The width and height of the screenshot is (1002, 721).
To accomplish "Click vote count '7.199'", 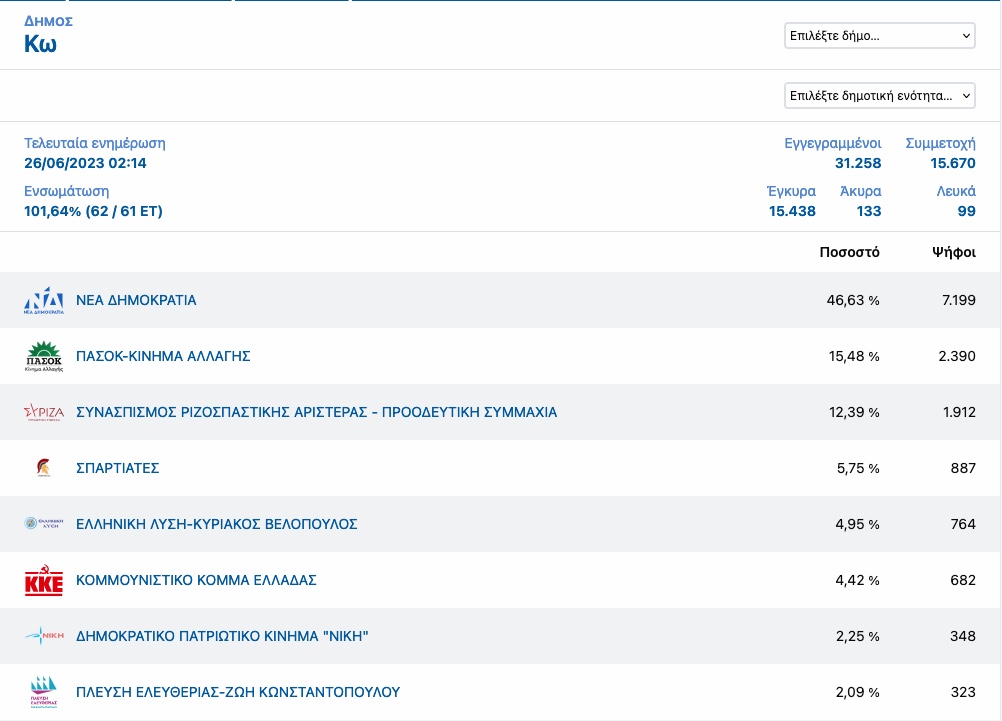I will [959, 300].
